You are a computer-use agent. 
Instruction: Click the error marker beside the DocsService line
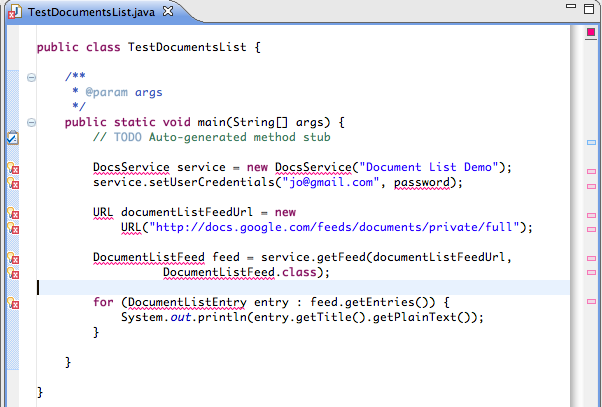pyautogui.click(x=12, y=168)
